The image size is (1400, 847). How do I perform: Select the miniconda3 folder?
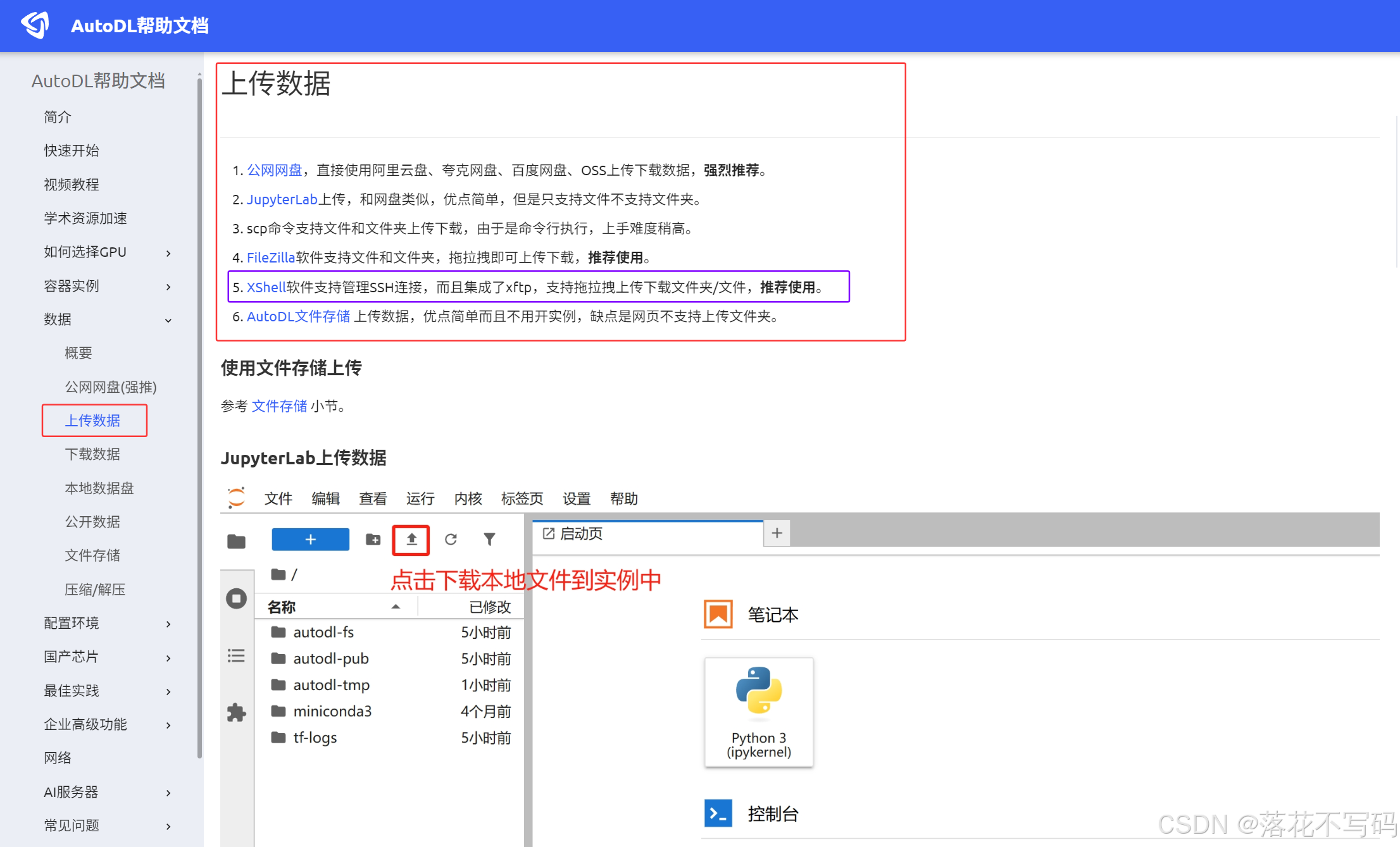pos(390,712)
